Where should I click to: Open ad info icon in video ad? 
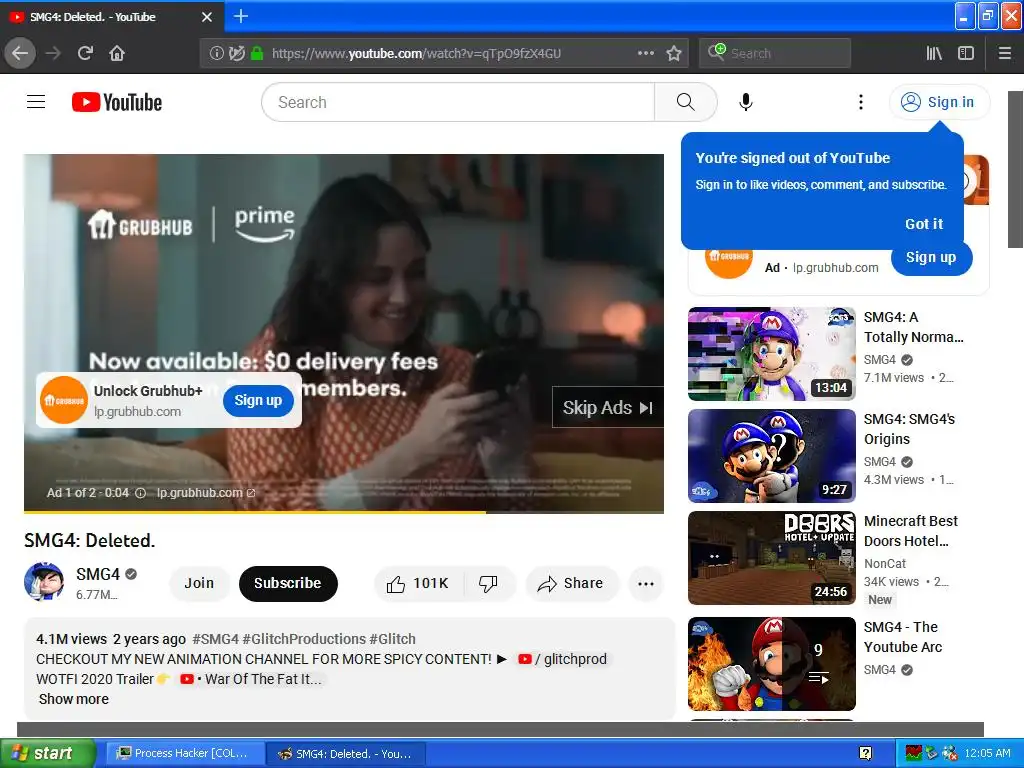coord(140,493)
